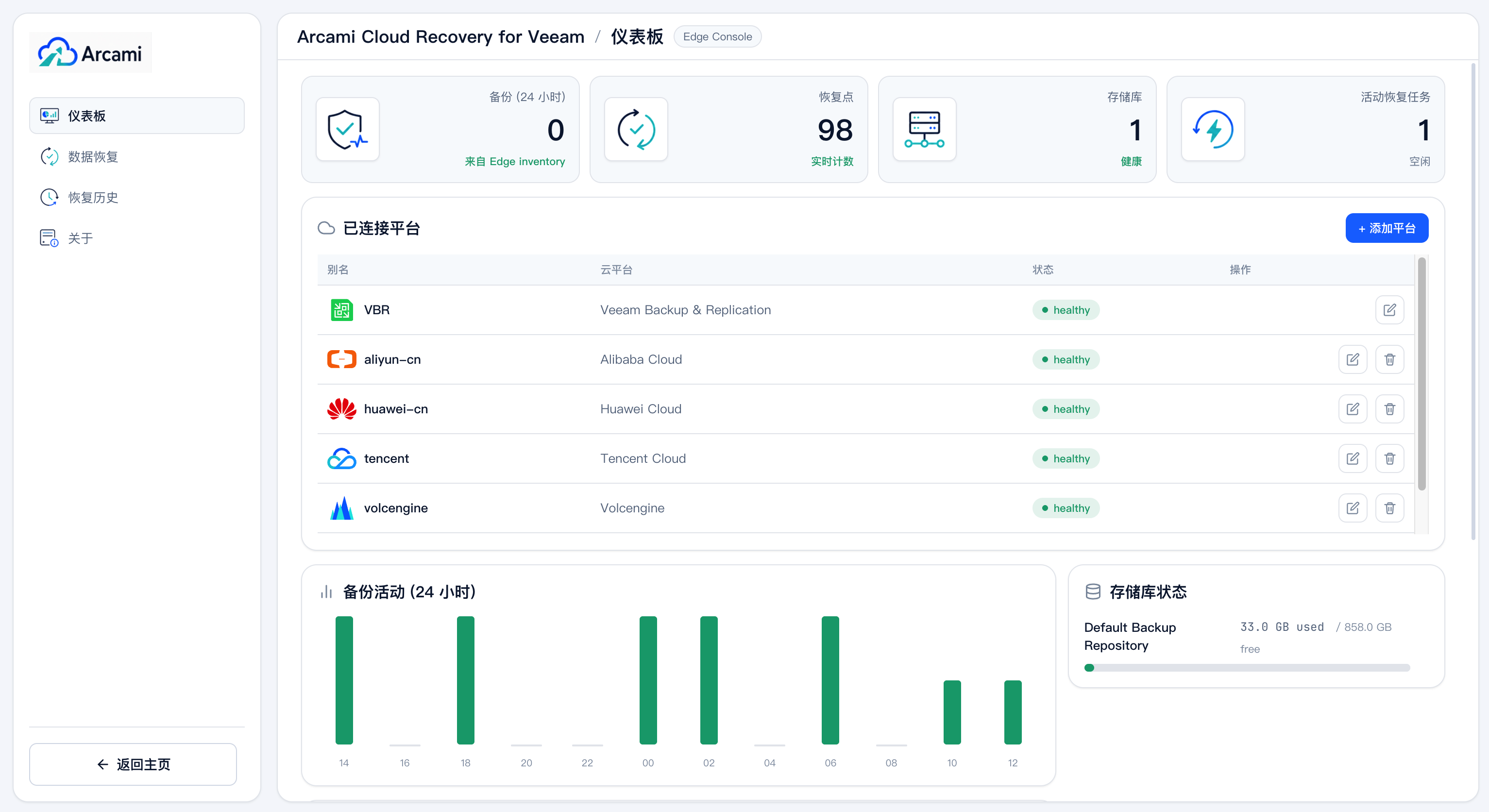1489x812 pixels.
Task: Click the huawei-cn Huawei logo icon
Action: (x=341, y=408)
